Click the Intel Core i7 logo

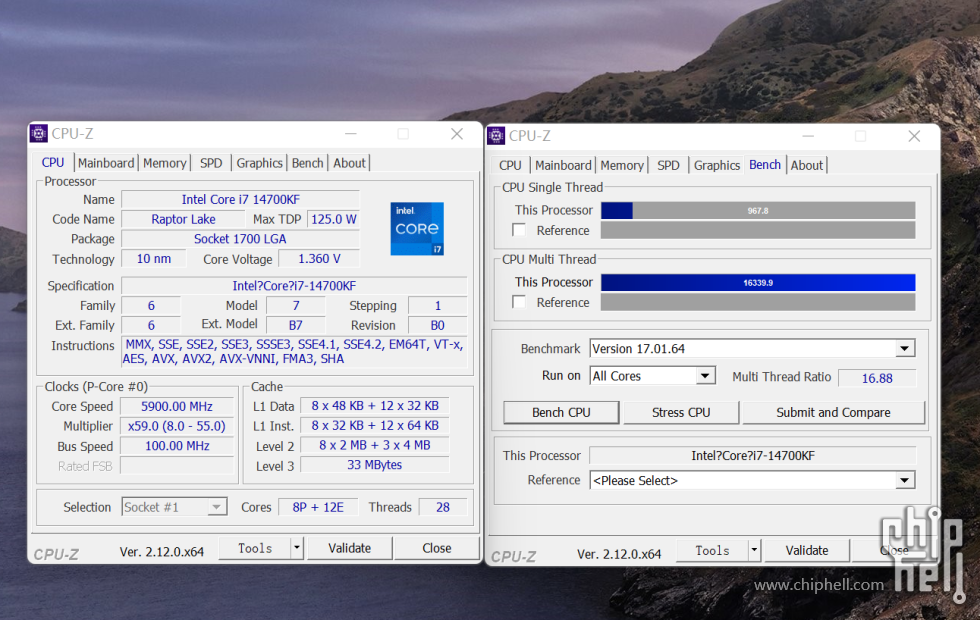[417, 228]
